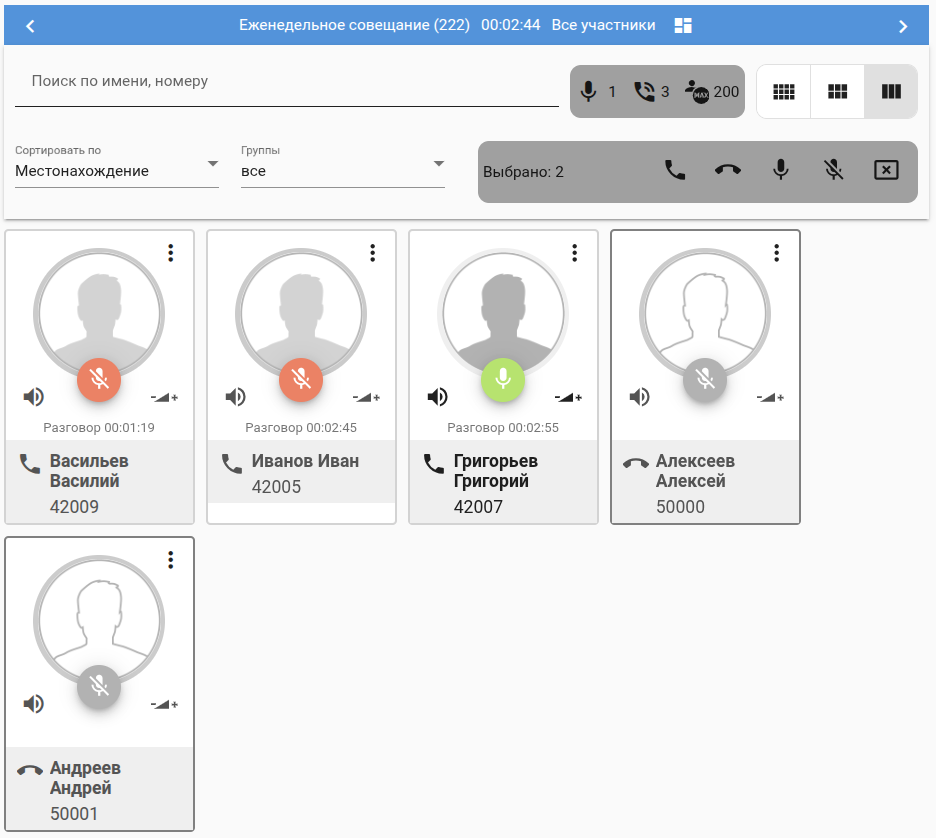Image resolution: width=936 pixels, height=838 pixels.
Task: Adjust the volume control for Иванов Иван
Action: click(x=366, y=397)
